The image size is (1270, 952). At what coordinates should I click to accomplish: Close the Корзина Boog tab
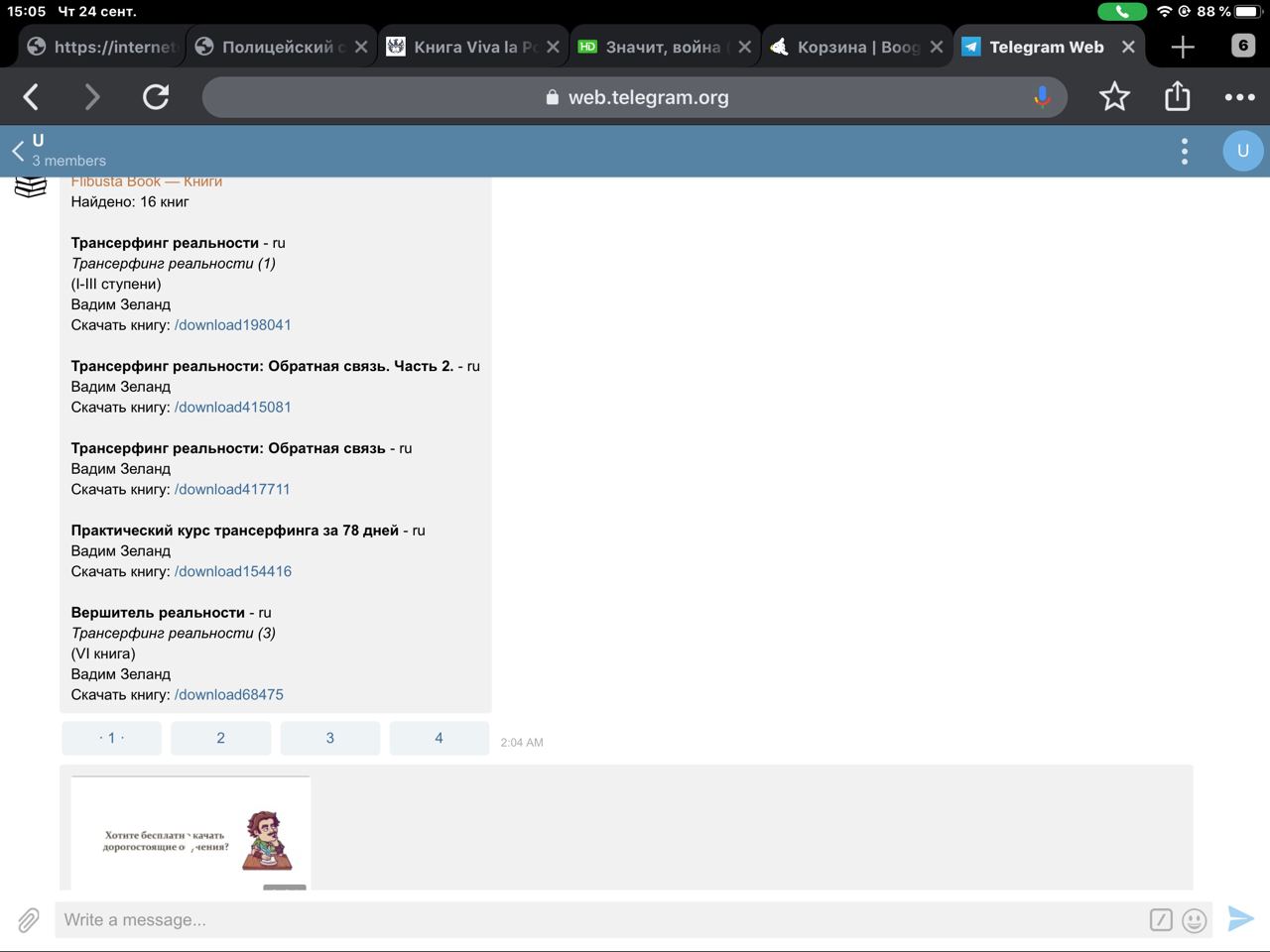937,47
